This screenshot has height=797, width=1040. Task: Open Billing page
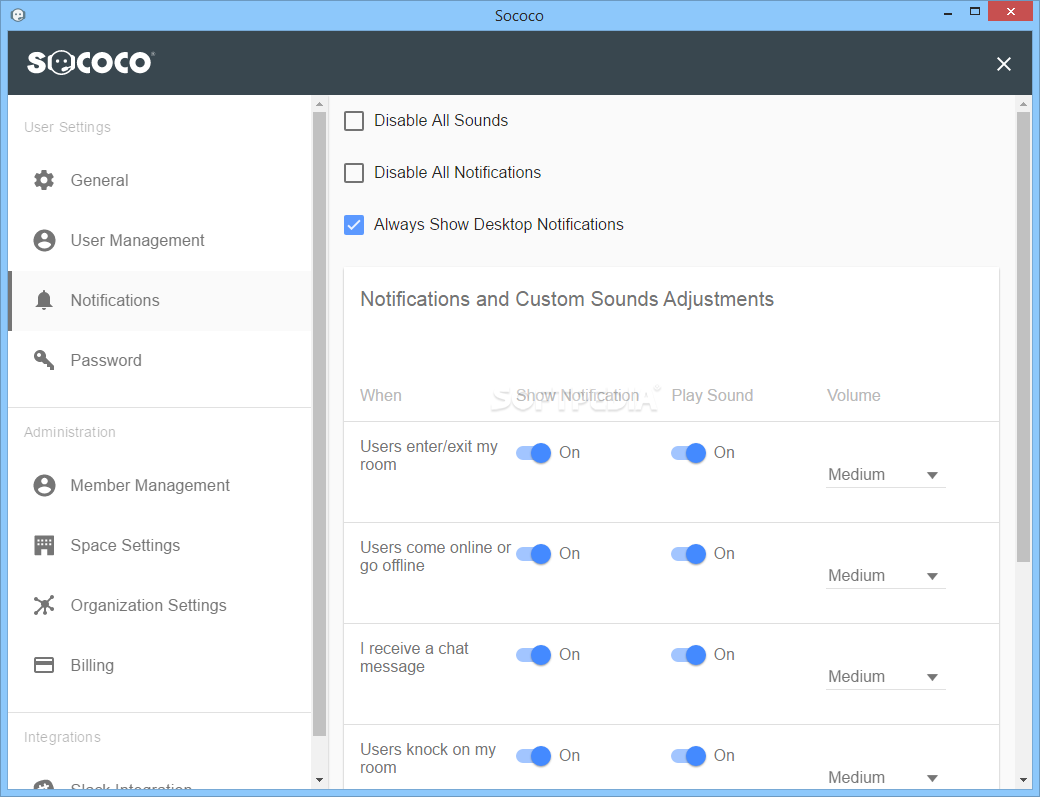[x=159, y=665]
